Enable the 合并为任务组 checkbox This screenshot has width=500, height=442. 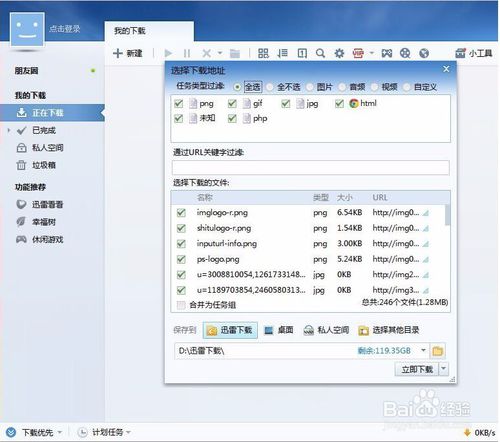[181, 305]
